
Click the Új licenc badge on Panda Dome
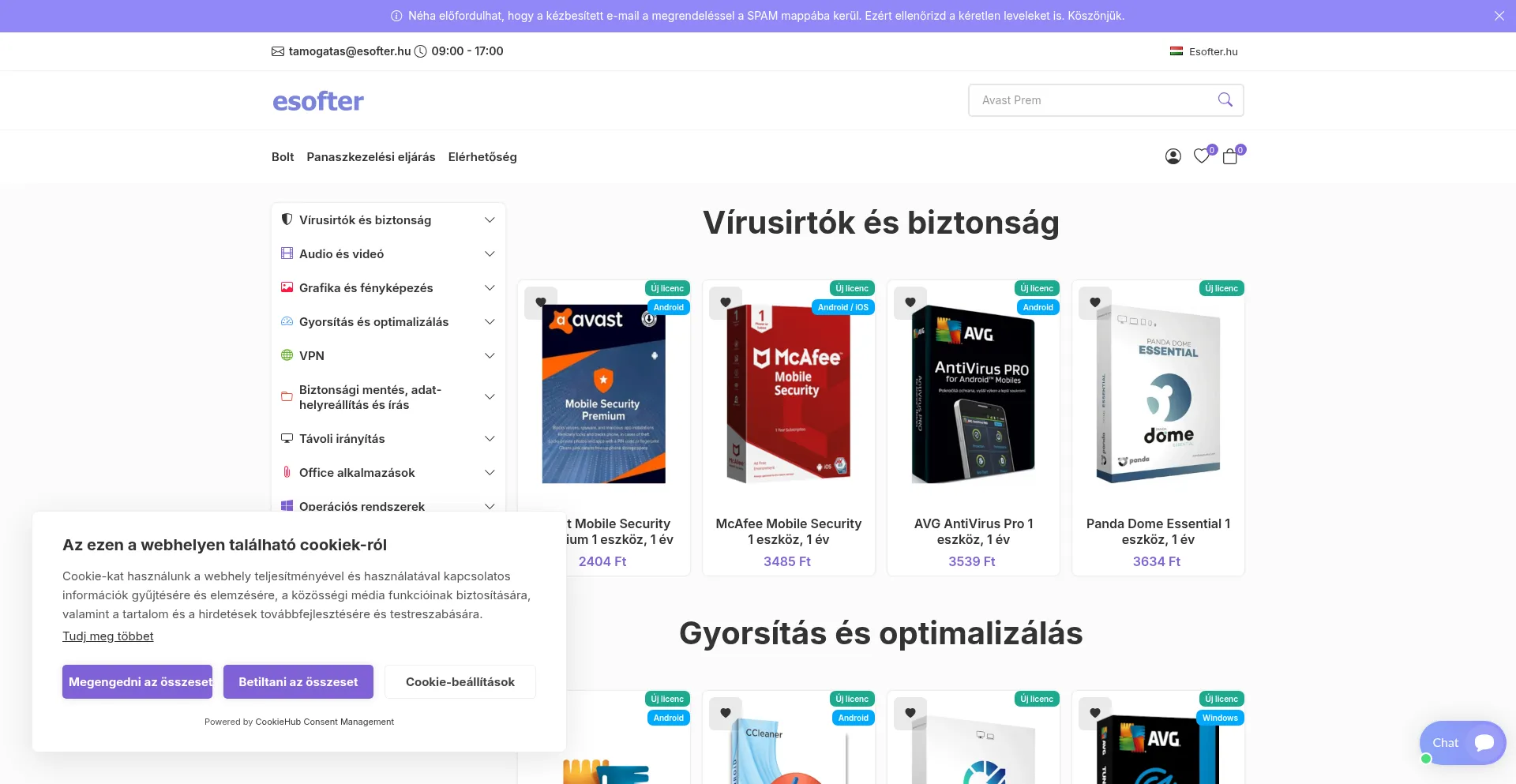pyautogui.click(x=1221, y=288)
